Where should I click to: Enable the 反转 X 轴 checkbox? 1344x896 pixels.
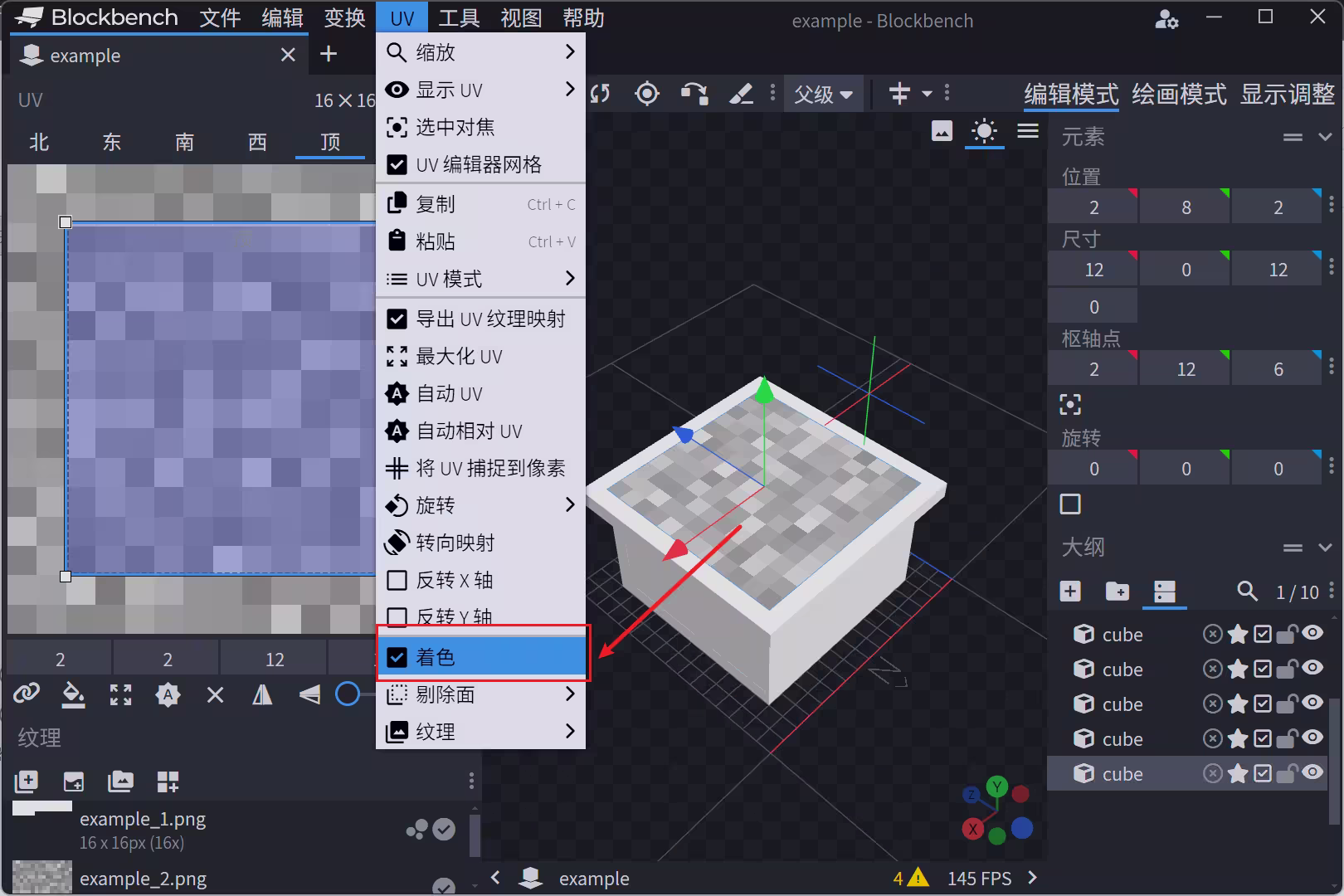point(397,580)
